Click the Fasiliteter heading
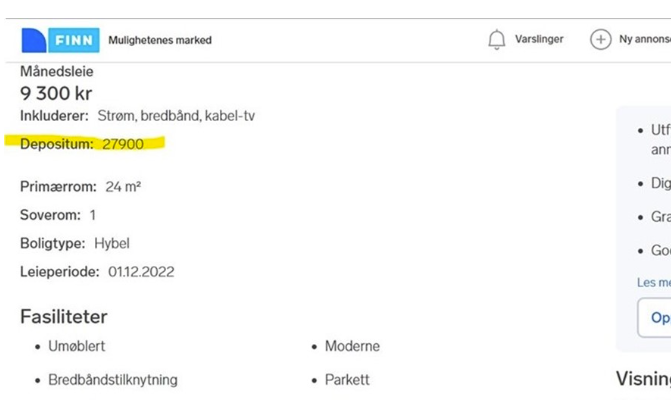 click(x=64, y=317)
